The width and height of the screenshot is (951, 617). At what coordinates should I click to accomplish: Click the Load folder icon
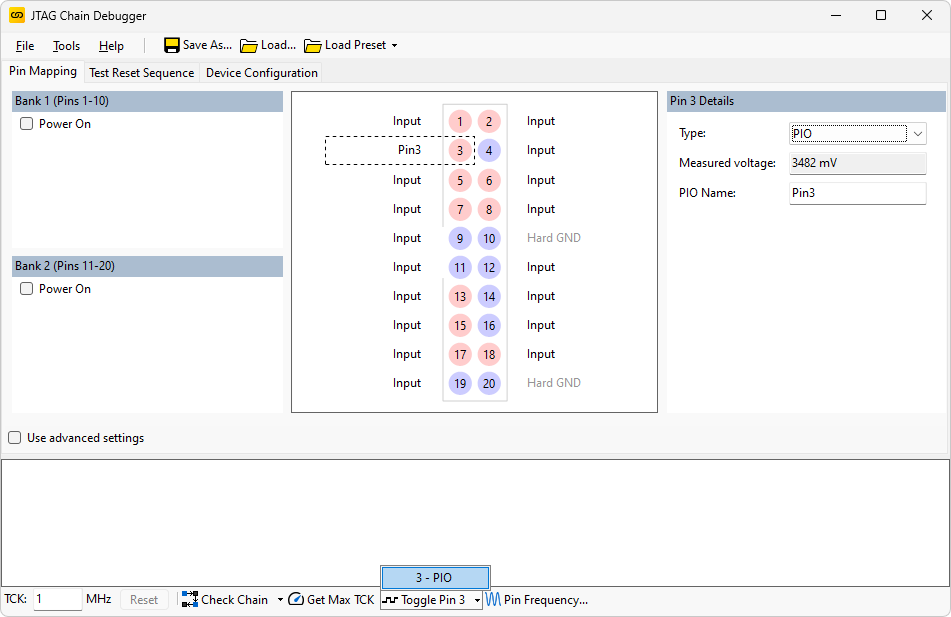[249, 45]
